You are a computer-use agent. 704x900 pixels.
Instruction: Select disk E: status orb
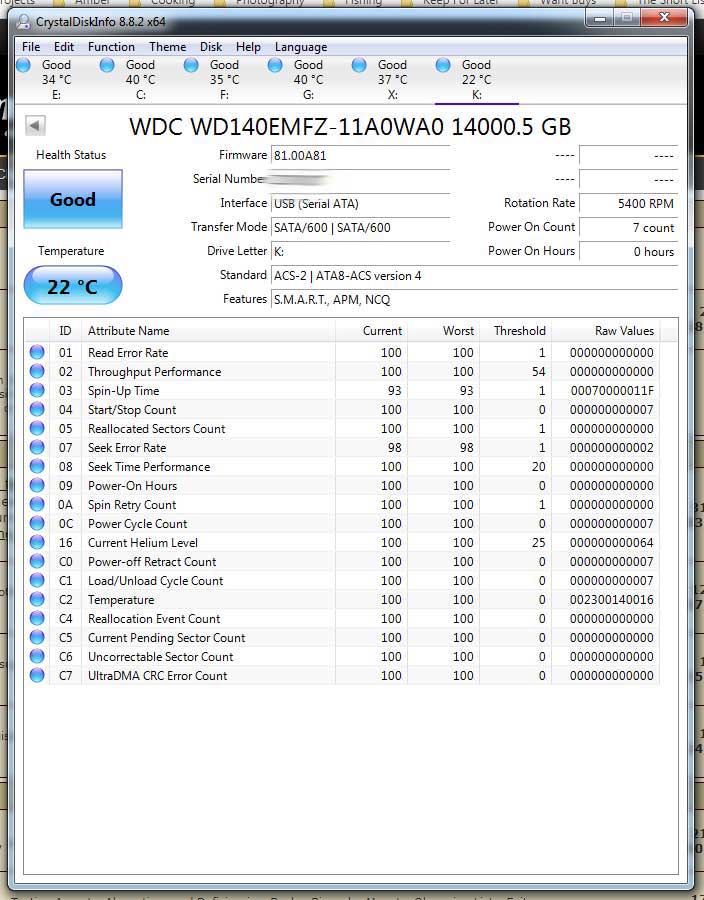(x=24, y=65)
